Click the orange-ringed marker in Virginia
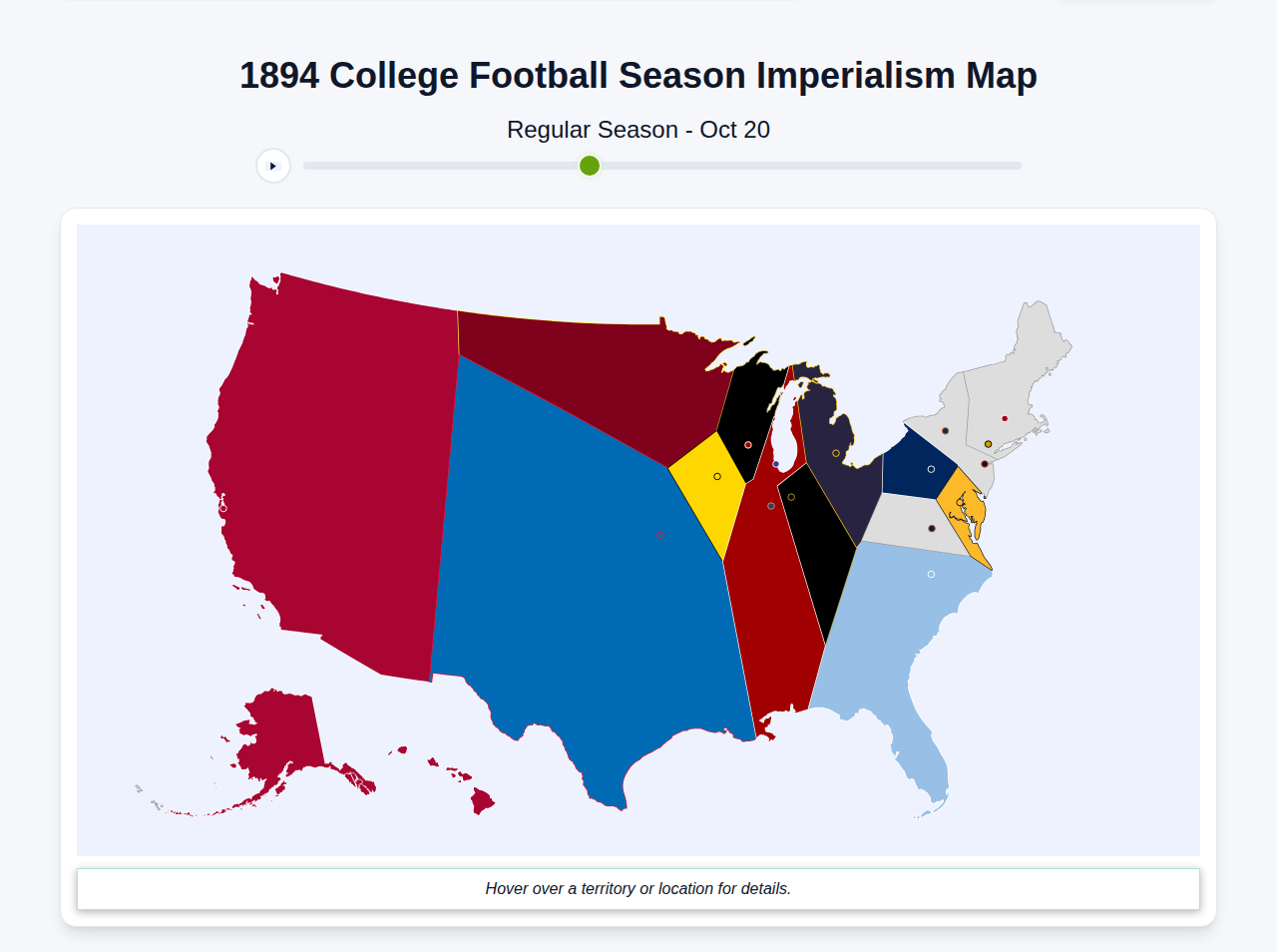This screenshot has height=952, width=1277. [x=932, y=529]
